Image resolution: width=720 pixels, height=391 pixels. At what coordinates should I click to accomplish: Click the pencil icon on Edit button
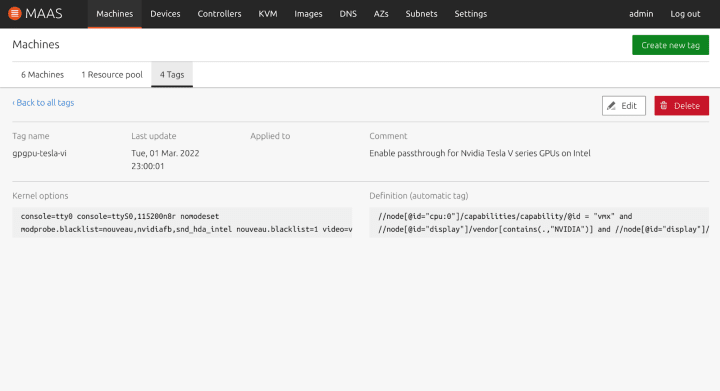(x=611, y=106)
